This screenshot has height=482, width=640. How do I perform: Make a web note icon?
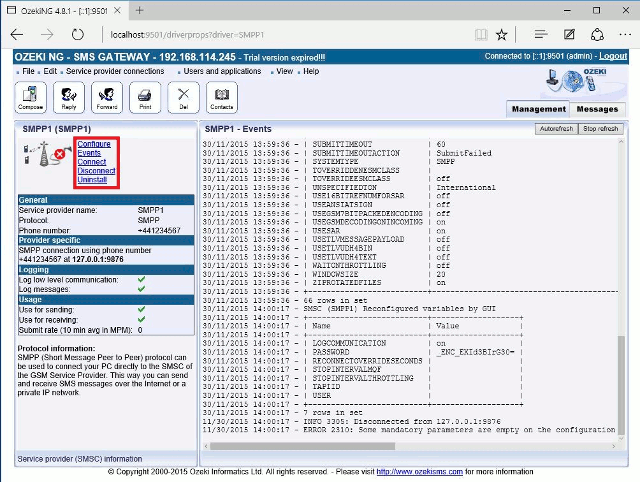point(569,35)
